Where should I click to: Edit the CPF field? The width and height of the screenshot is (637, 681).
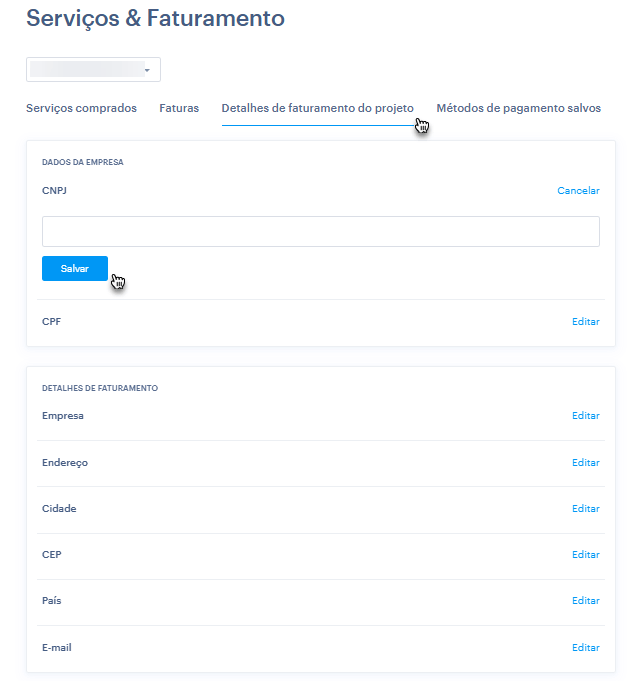point(585,322)
